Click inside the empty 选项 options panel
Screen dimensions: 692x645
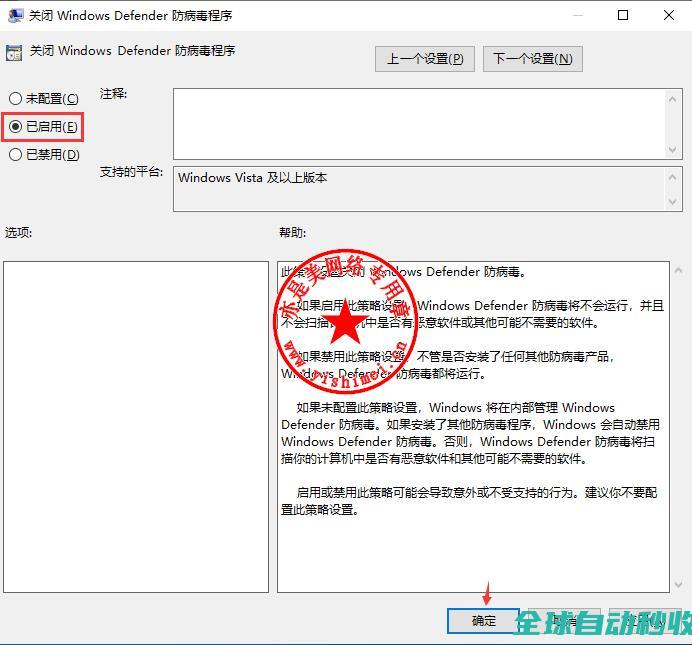(136, 426)
